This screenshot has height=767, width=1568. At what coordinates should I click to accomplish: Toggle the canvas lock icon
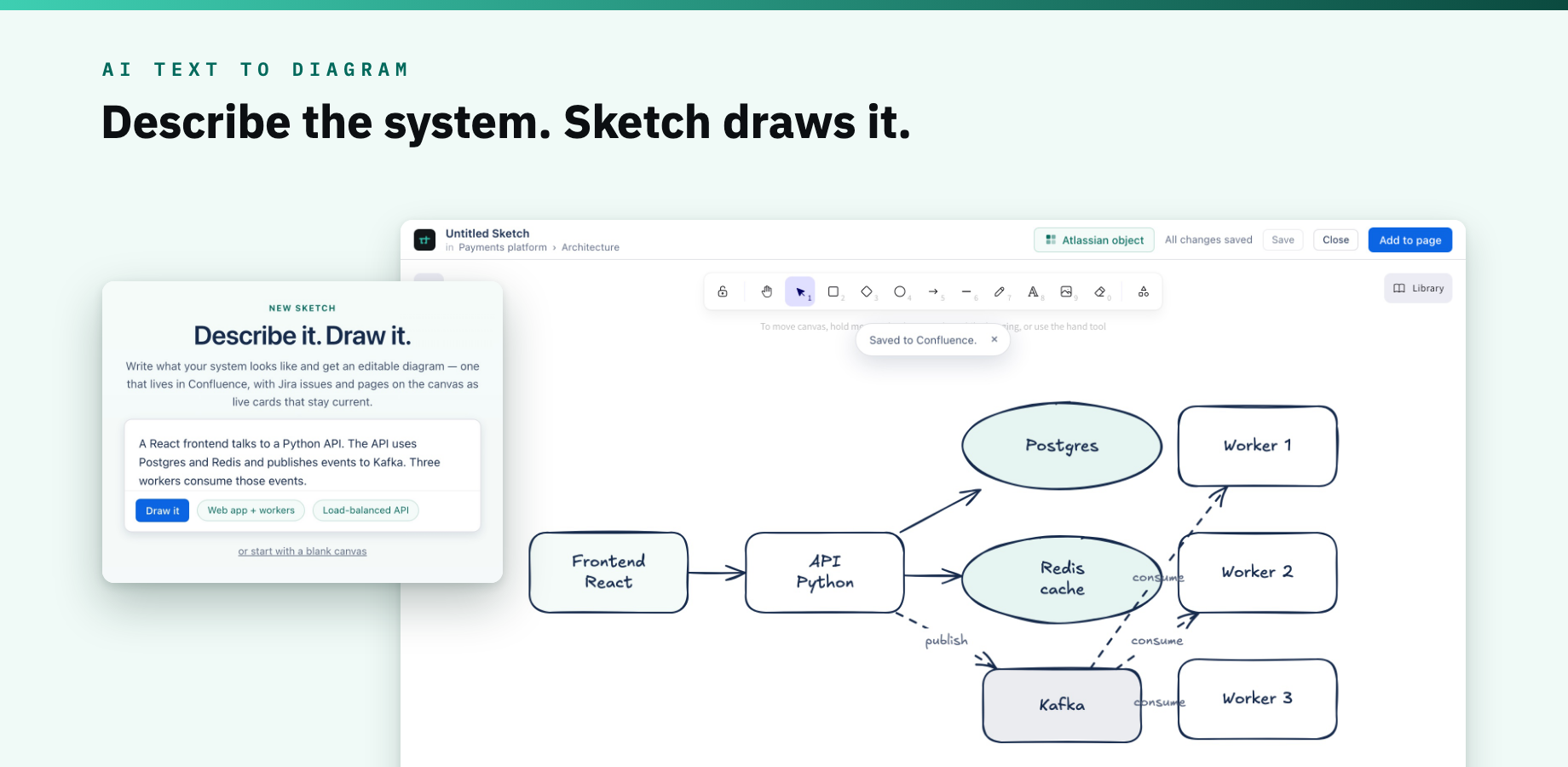(x=723, y=291)
